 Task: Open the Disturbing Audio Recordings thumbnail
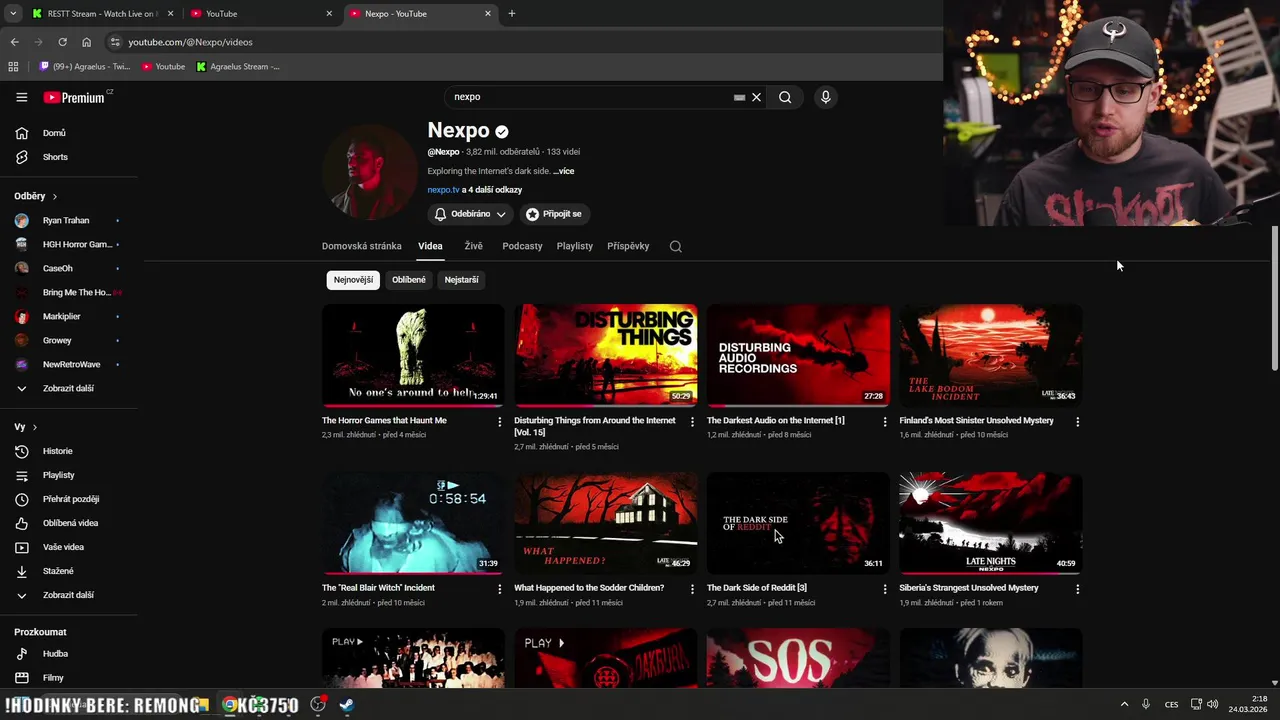point(798,355)
